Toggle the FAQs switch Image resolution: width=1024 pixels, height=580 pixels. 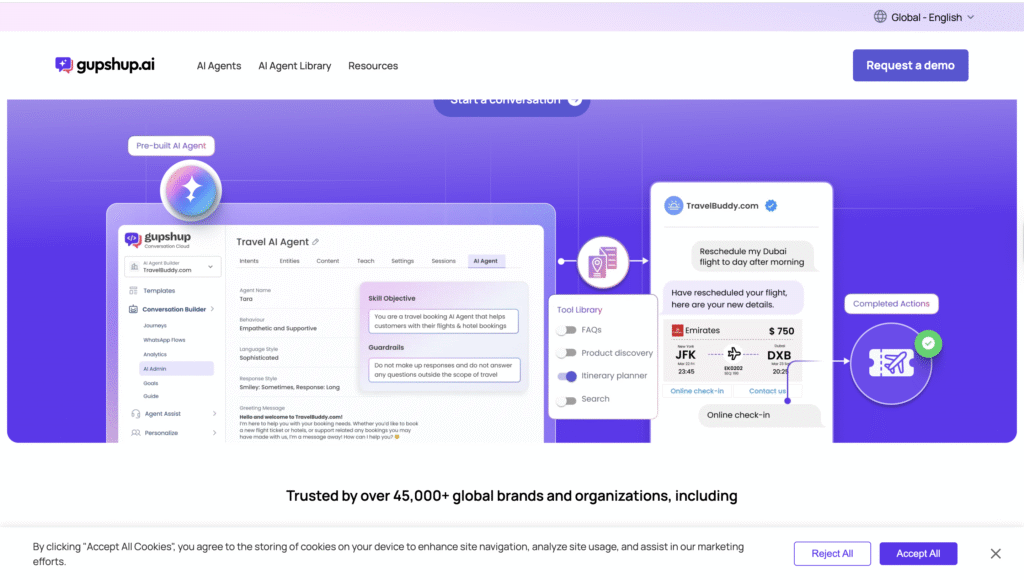(567, 330)
